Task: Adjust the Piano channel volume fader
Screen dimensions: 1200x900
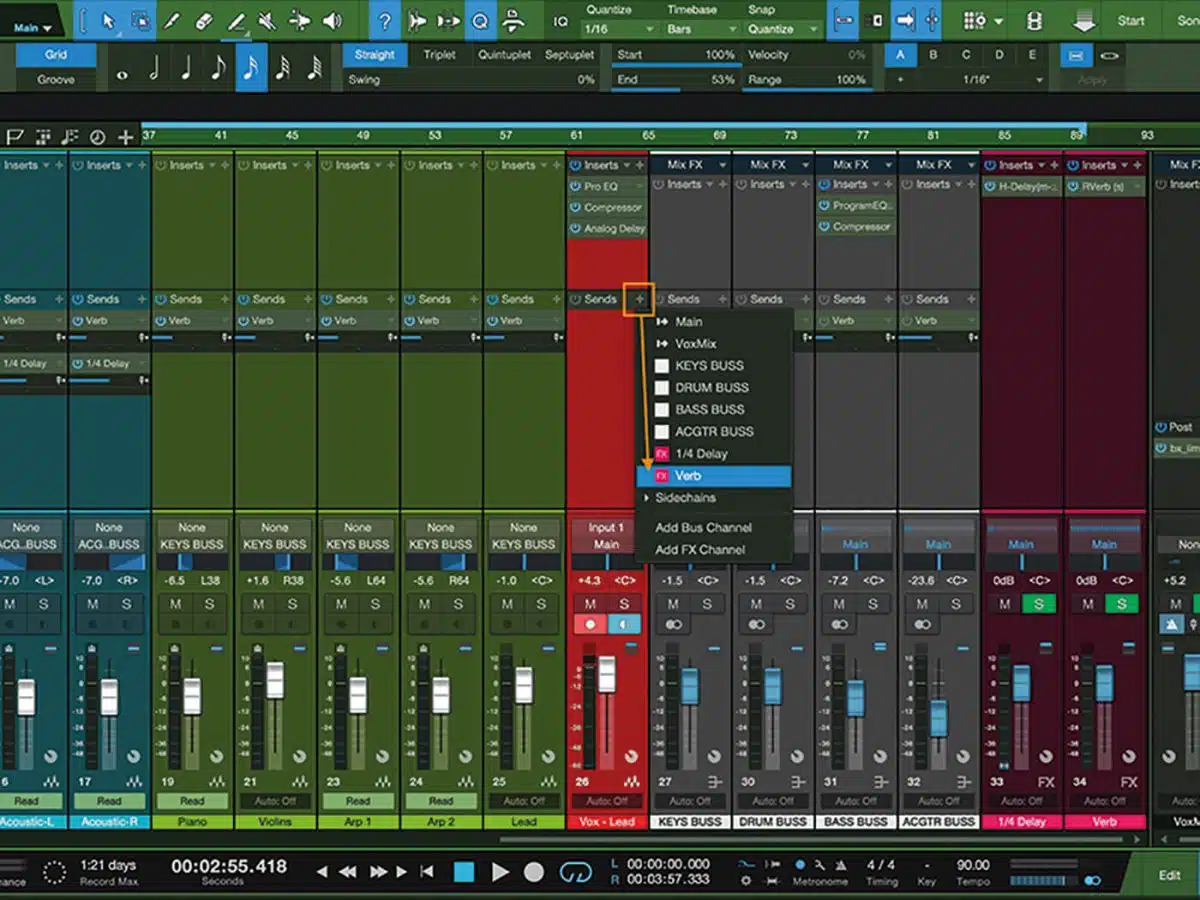Action: point(191,695)
